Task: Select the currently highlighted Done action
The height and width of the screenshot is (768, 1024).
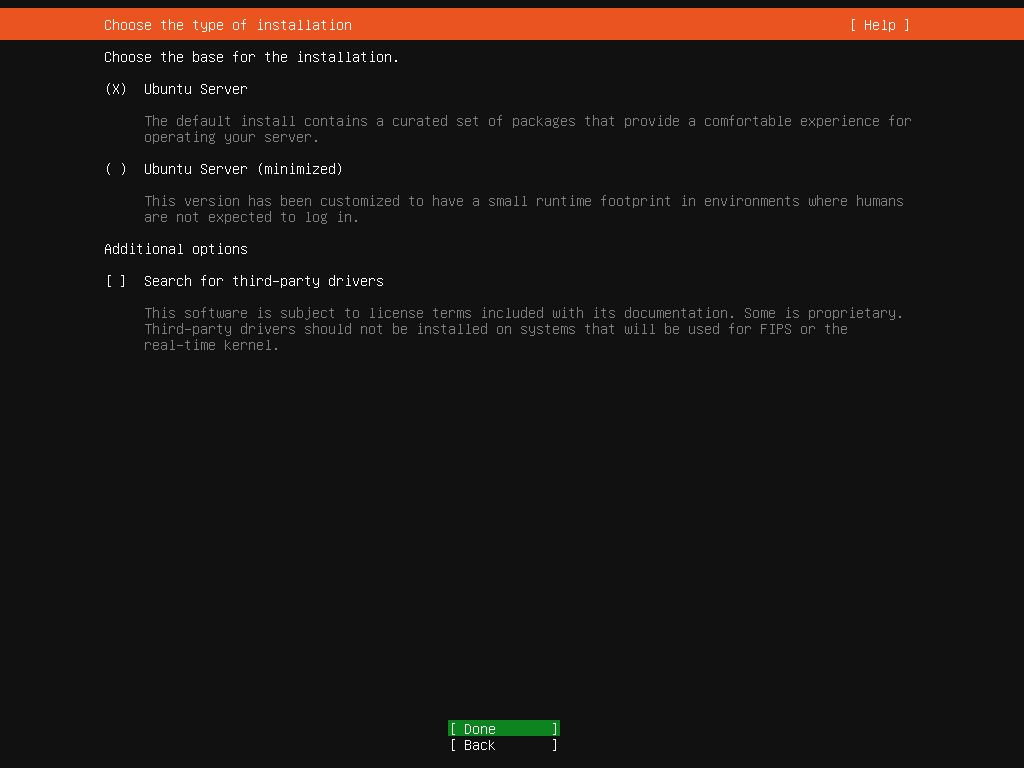Action: click(503, 728)
